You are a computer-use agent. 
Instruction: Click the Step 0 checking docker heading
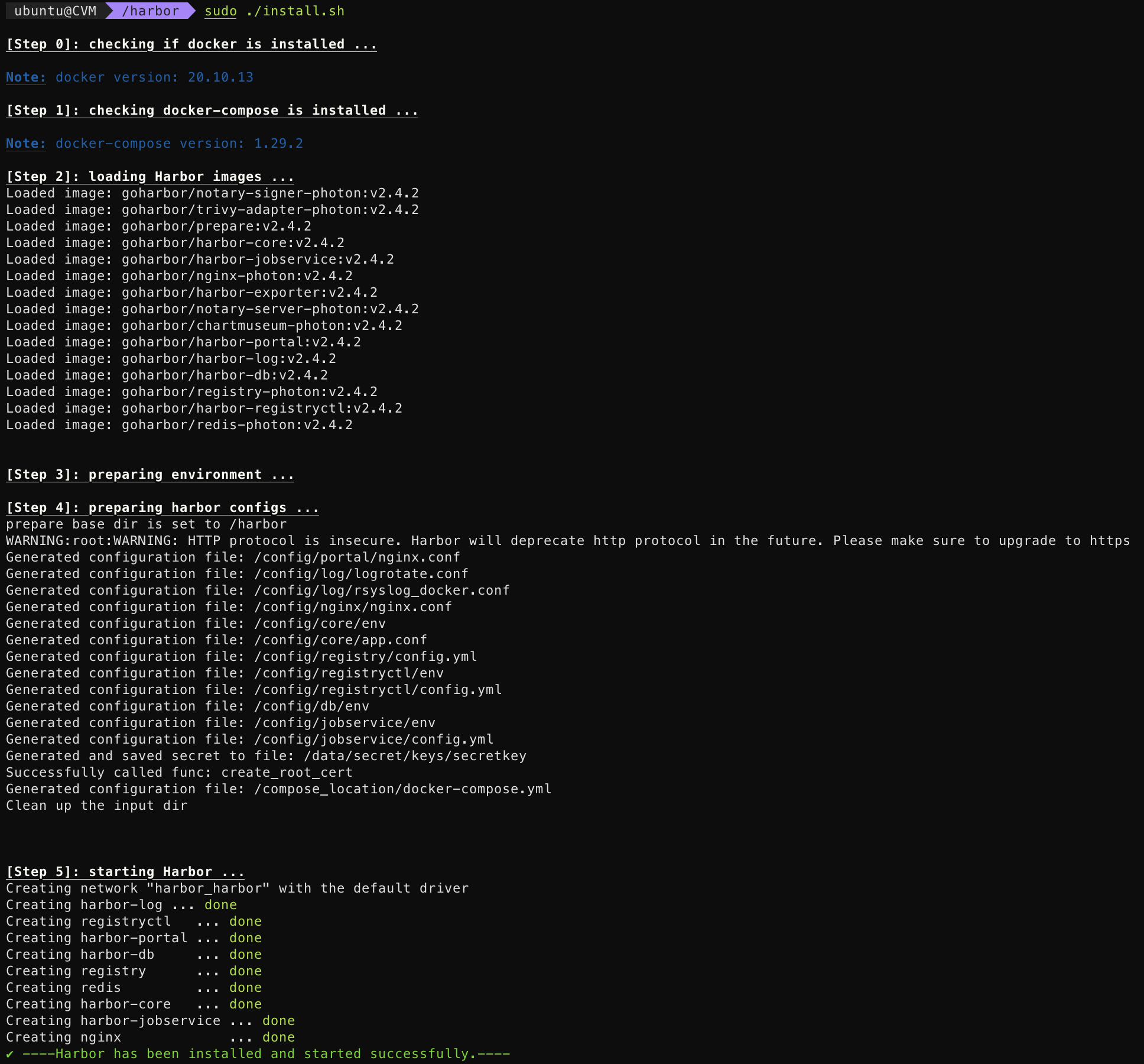tap(191, 44)
